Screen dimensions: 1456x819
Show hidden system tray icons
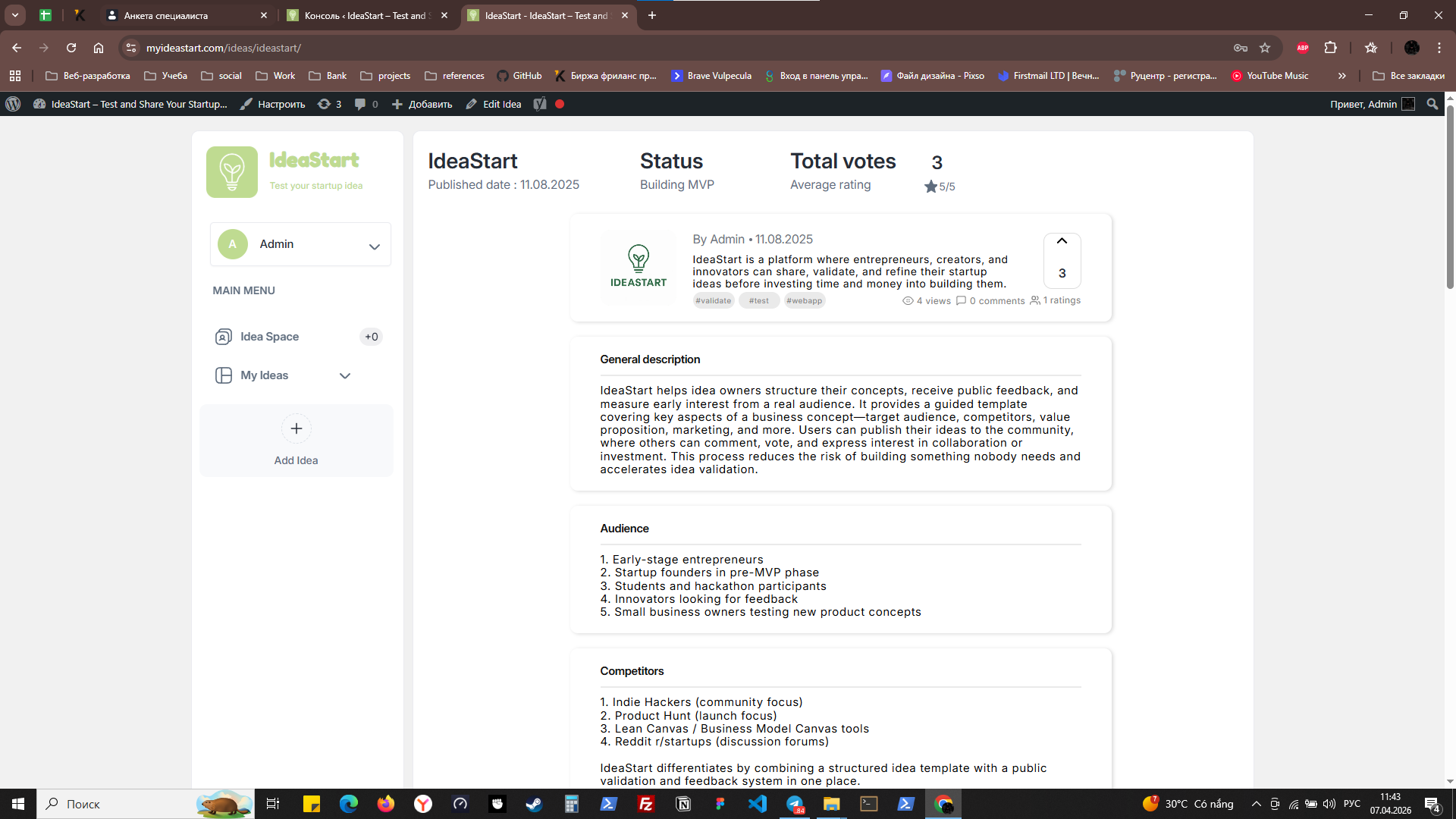click(1256, 804)
